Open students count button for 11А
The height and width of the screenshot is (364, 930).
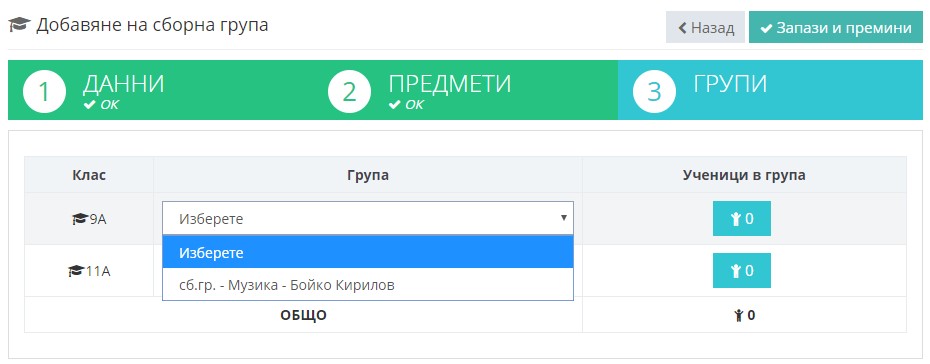741,271
